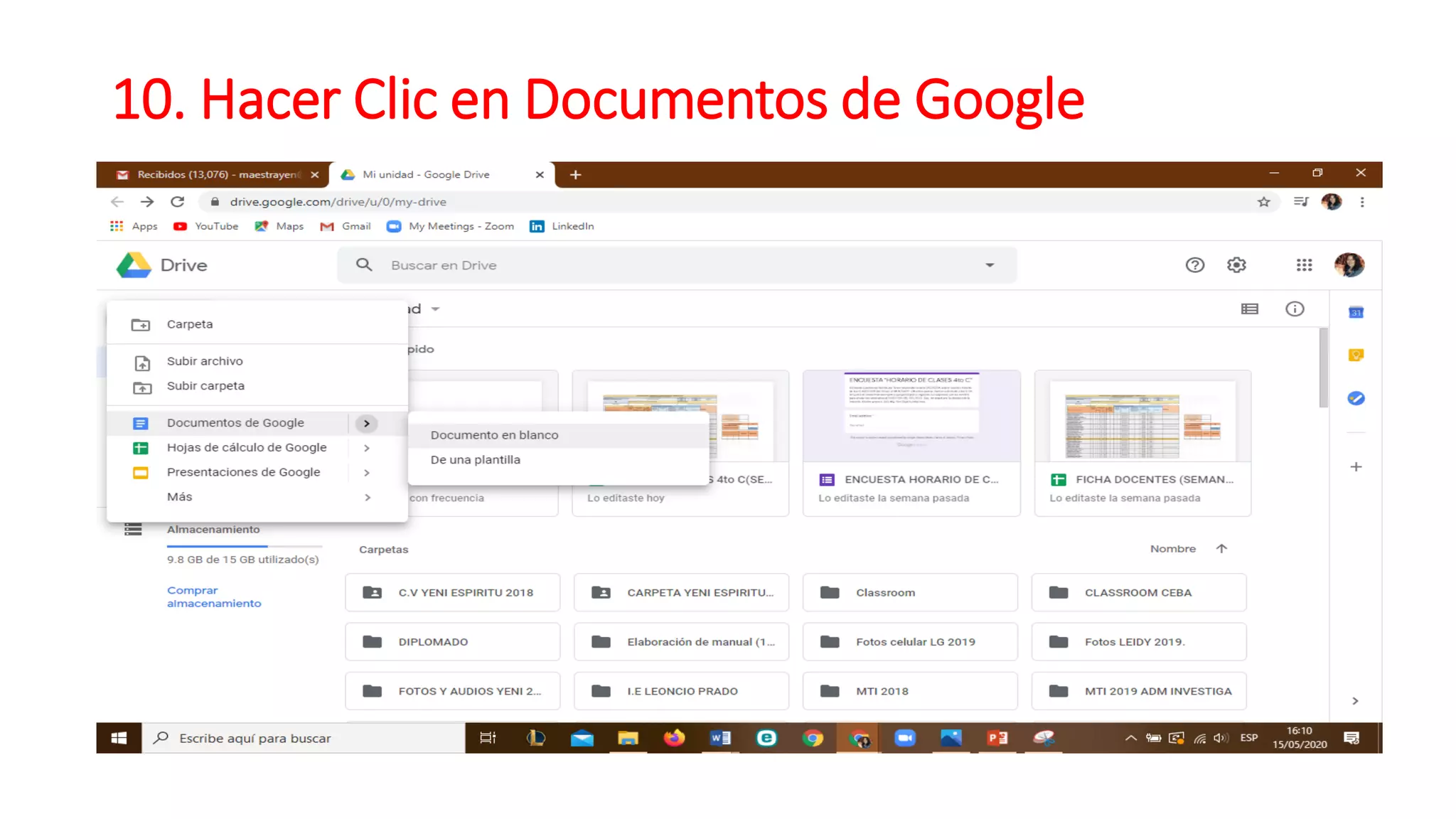
Task: Open the Classroom folder
Action: [x=910, y=592]
